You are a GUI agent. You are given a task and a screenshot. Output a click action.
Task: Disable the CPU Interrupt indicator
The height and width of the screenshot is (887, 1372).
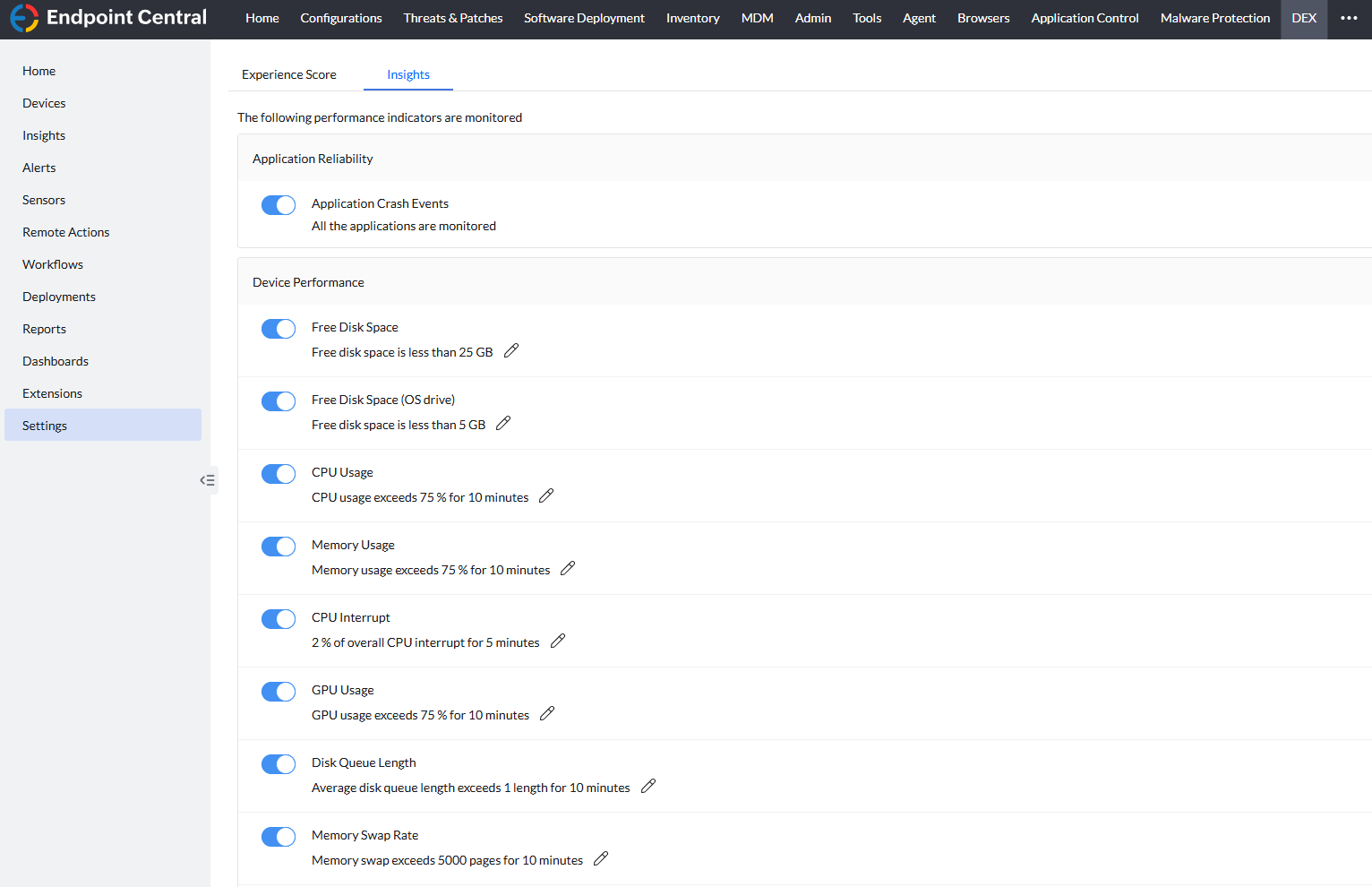tap(279, 618)
